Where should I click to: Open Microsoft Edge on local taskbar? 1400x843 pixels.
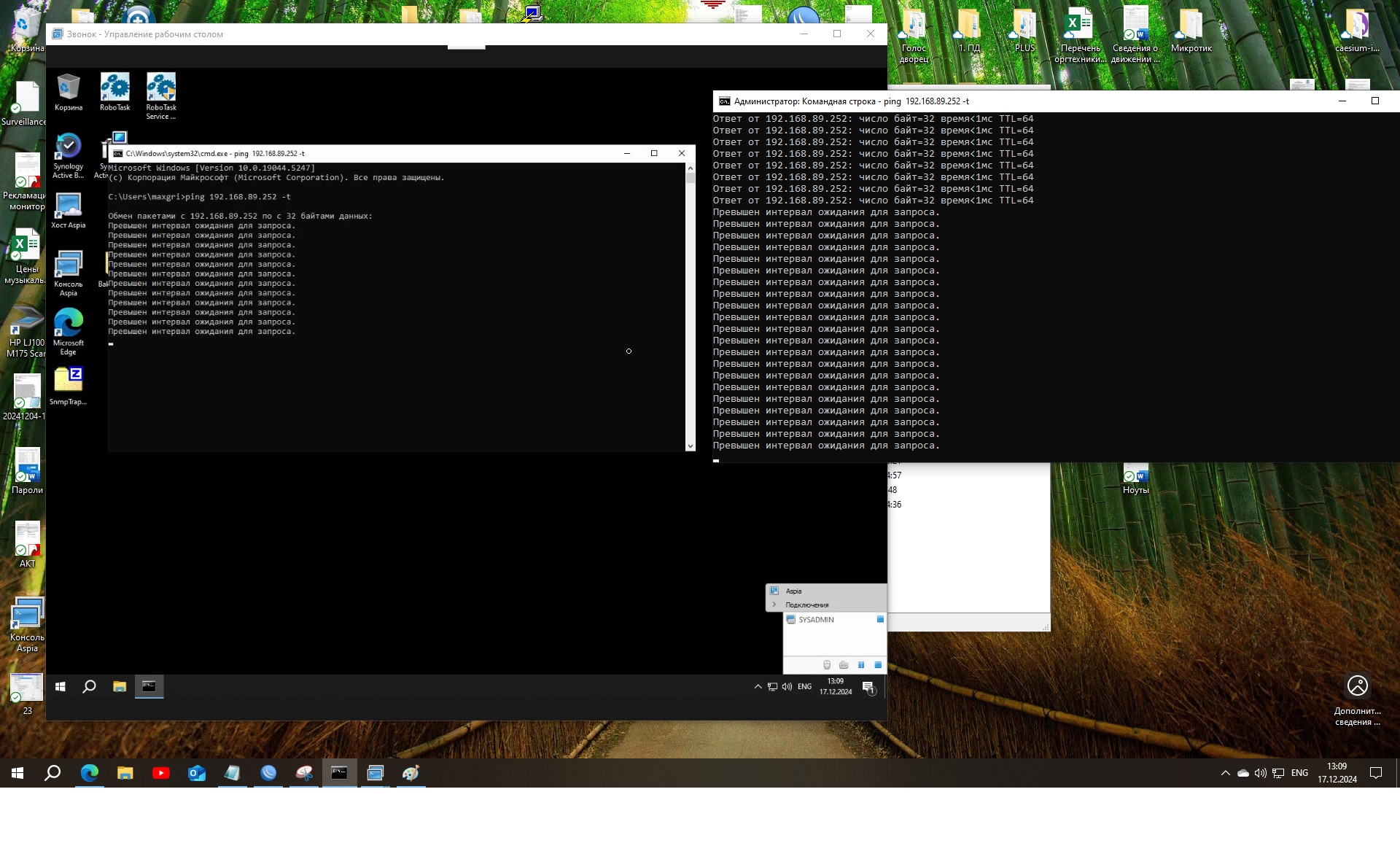90,773
